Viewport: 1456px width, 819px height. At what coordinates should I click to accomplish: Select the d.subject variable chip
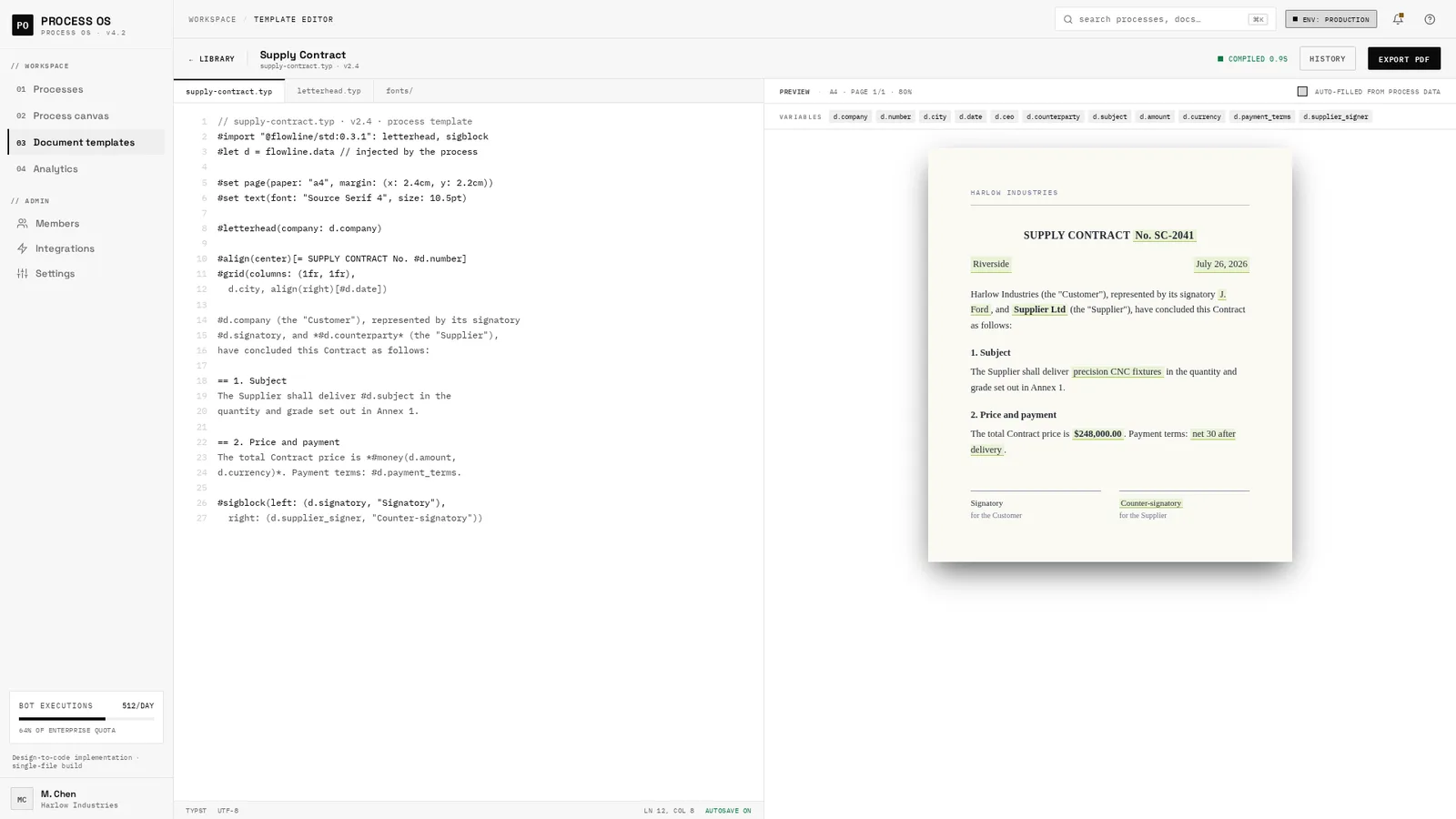pos(1109,116)
